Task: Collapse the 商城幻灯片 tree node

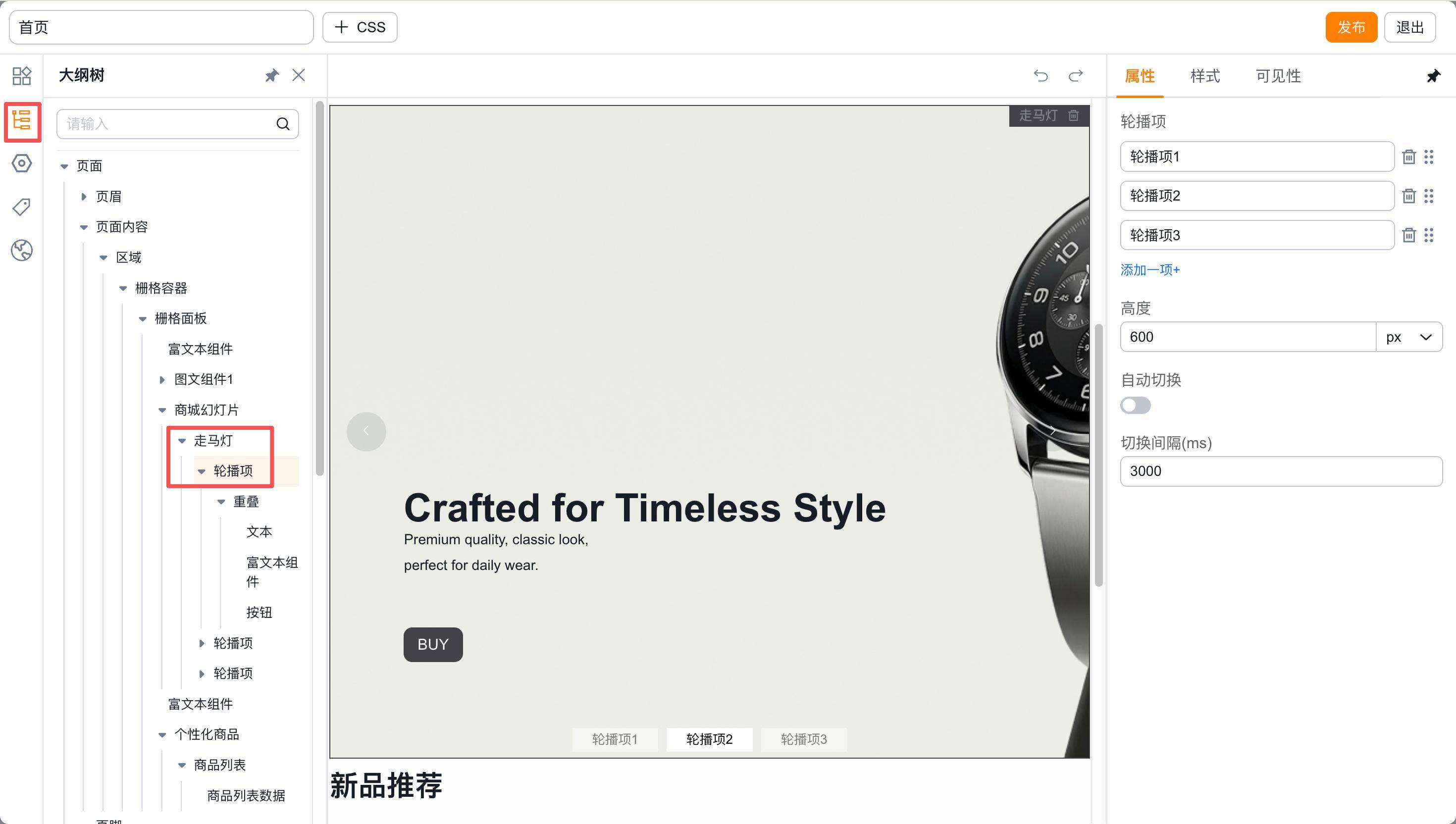Action: tap(162, 411)
